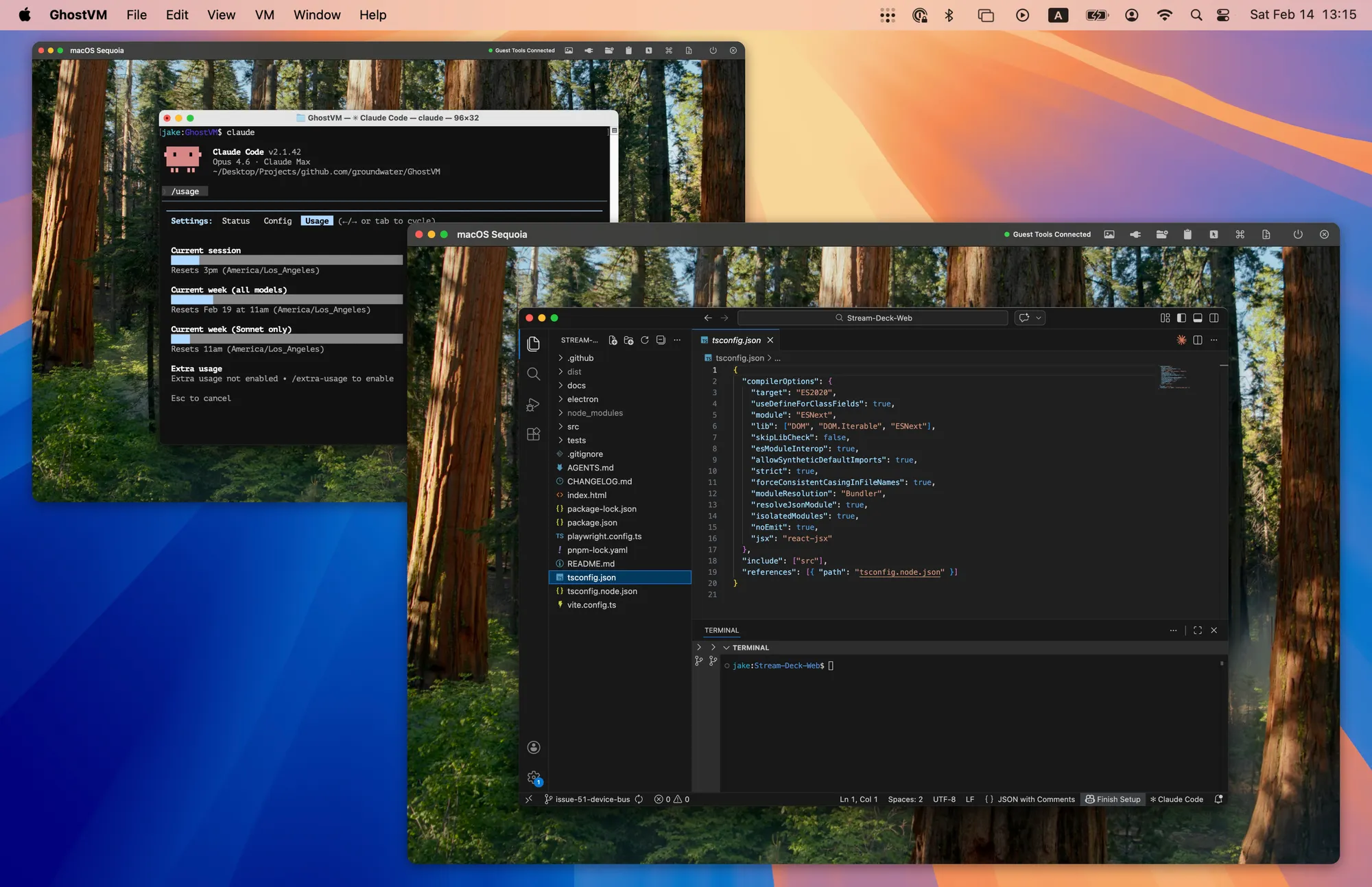Expand the node_modules folder
This screenshot has width=1372, height=887.
click(595, 413)
